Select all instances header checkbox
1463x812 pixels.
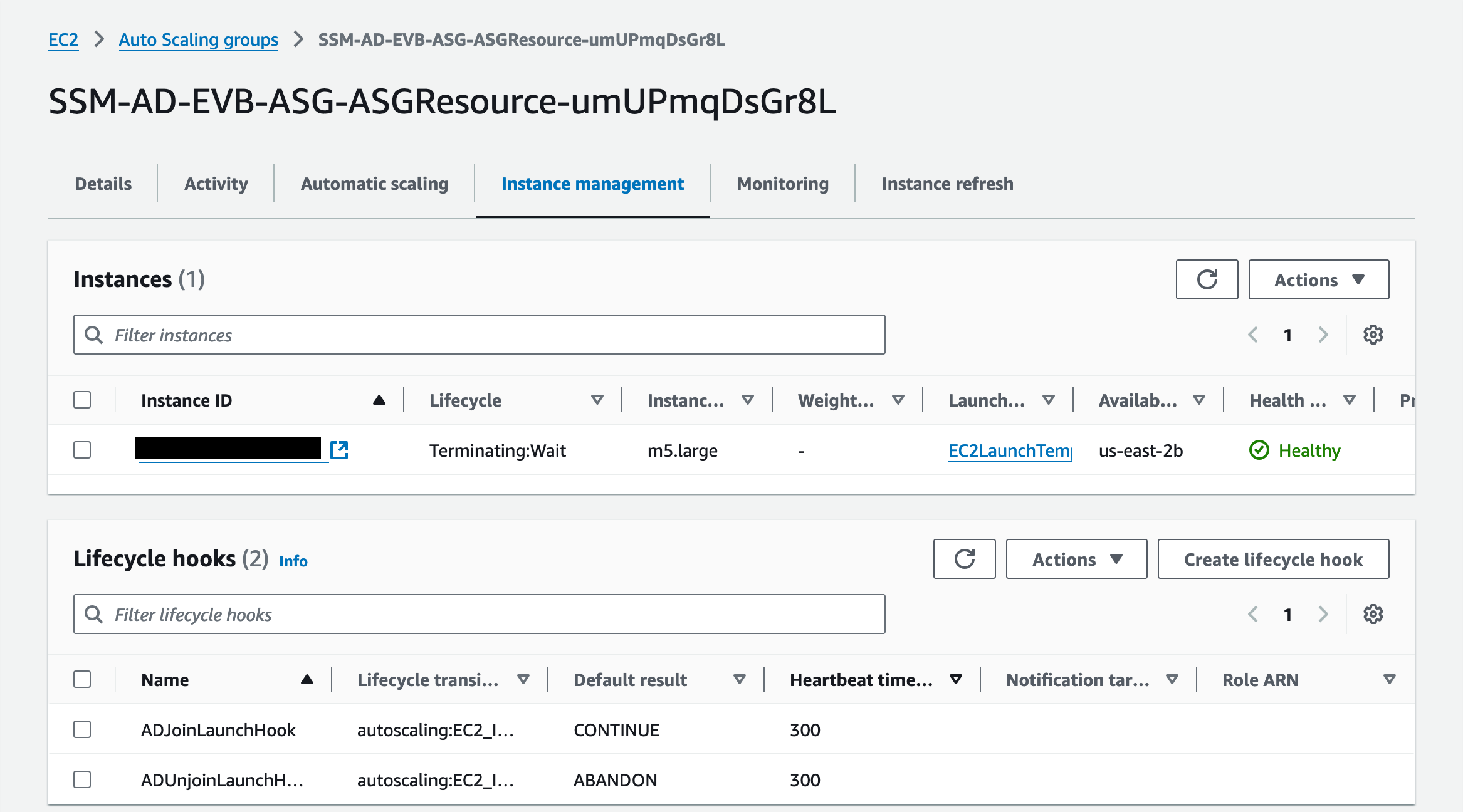[x=82, y=400]
